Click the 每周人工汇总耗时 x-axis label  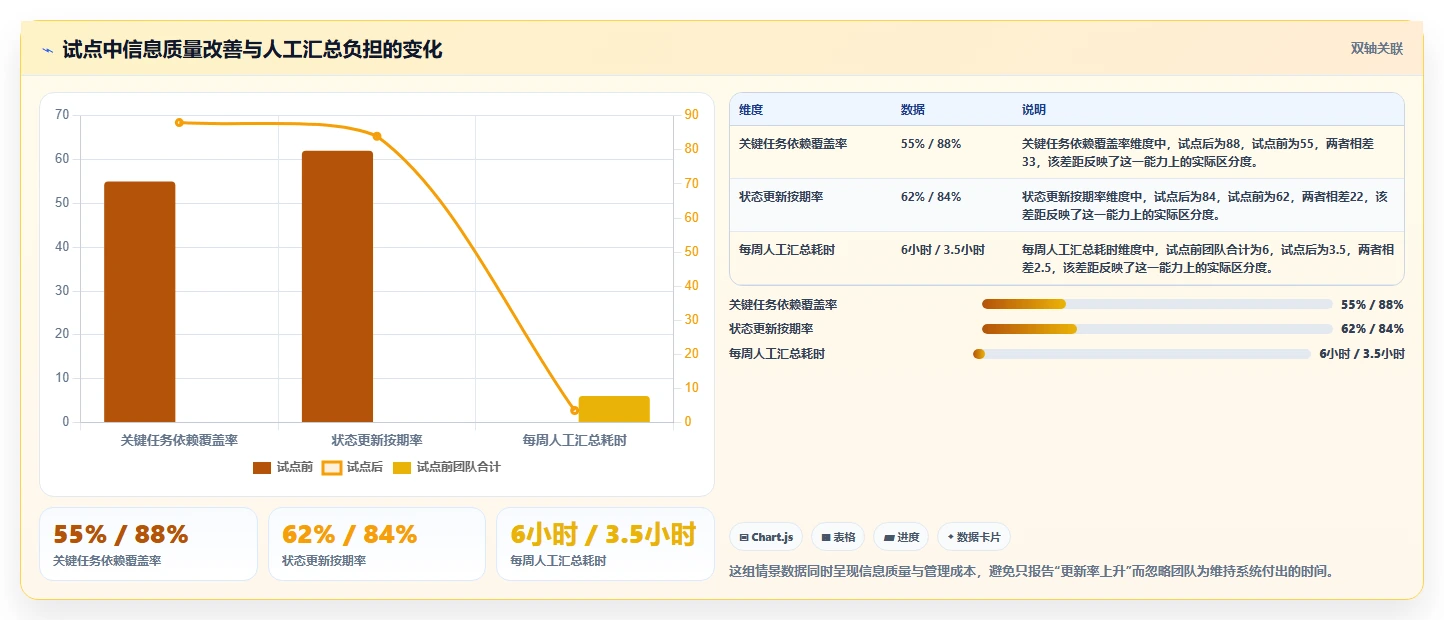click(574, 440)
